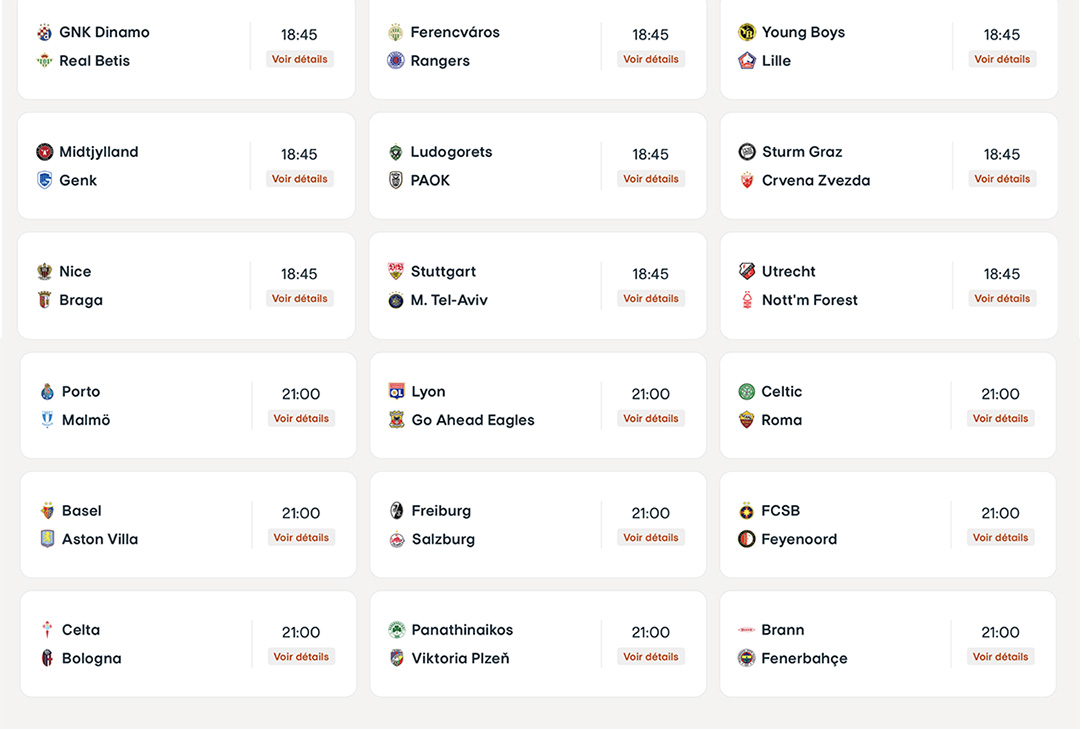1080x729 pixels.
Task: Click the Crvena Zvezda club crest
Action: [747, 181]
